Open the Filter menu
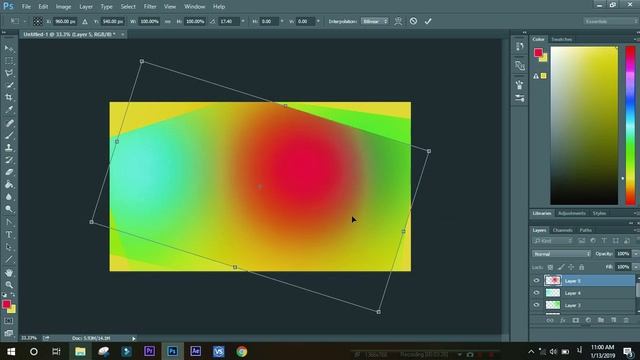 click(150, 7)
